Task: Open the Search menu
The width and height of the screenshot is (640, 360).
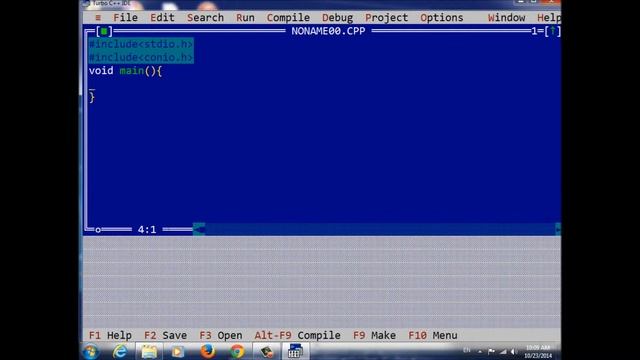Action: click(205, 18)
